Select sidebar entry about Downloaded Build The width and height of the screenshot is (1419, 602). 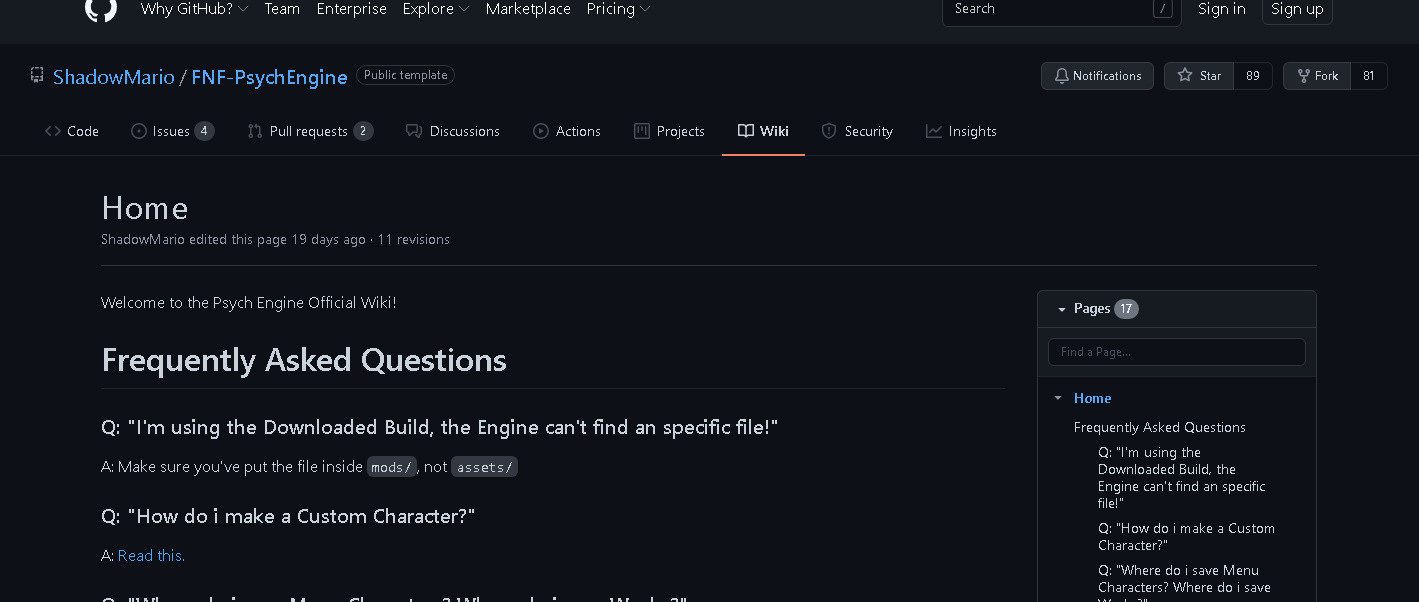(x=1182, y=478)
